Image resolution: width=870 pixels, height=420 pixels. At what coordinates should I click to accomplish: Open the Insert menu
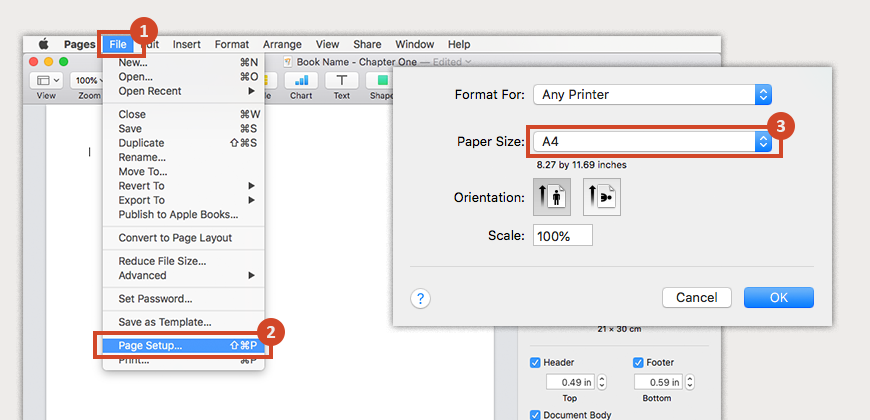[186, 44]
